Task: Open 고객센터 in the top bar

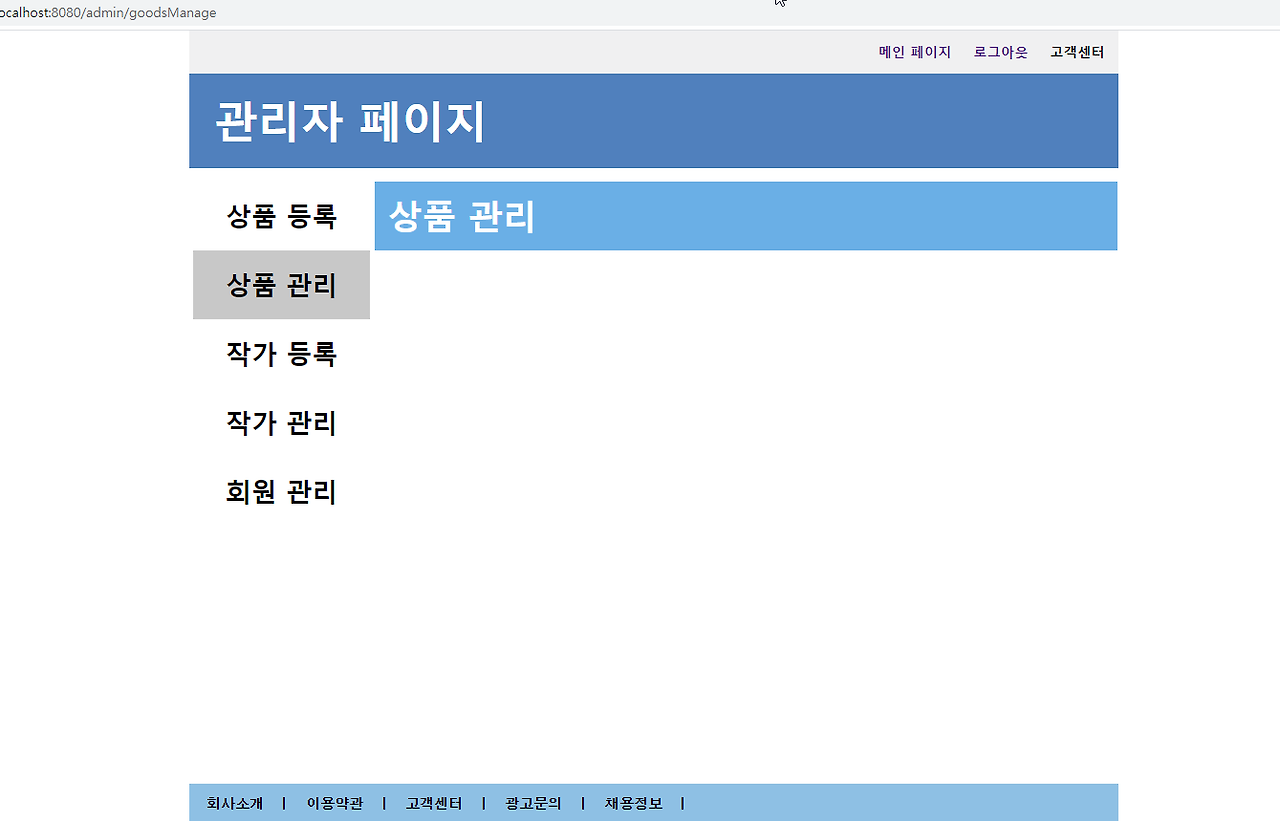Action: click(1077, 52)
